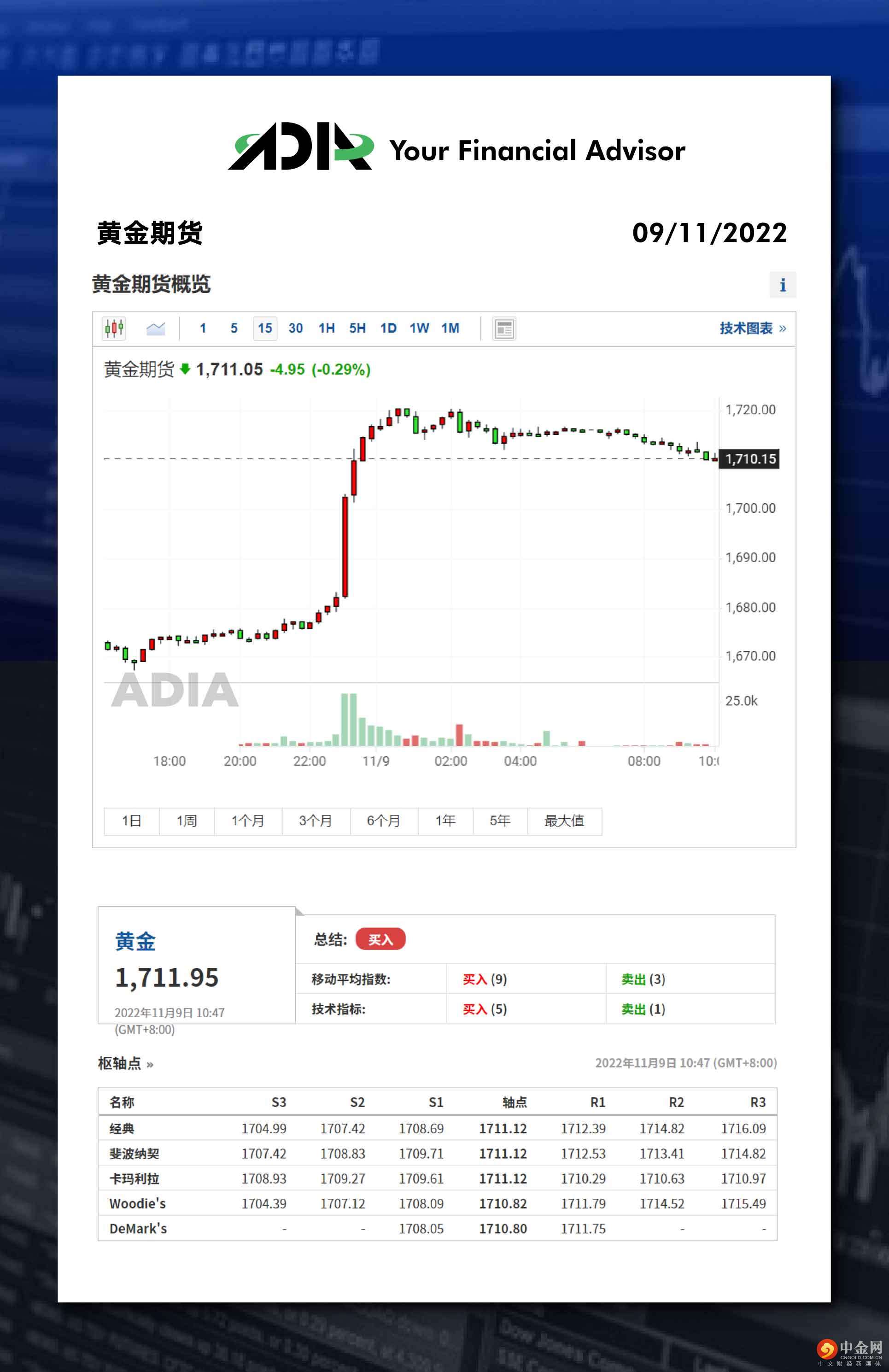889x1372 pixels.
Task: Set chart interval to 1D
Action: pyautogui.click(x=388, y=328)
